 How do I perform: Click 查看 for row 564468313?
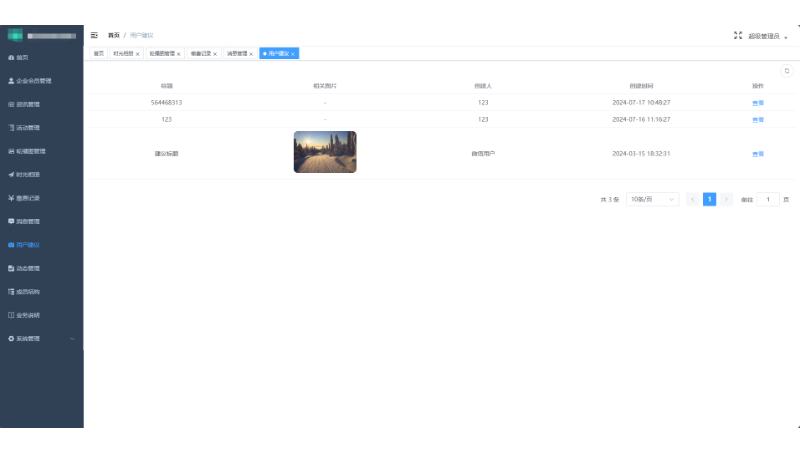point(758,103)
